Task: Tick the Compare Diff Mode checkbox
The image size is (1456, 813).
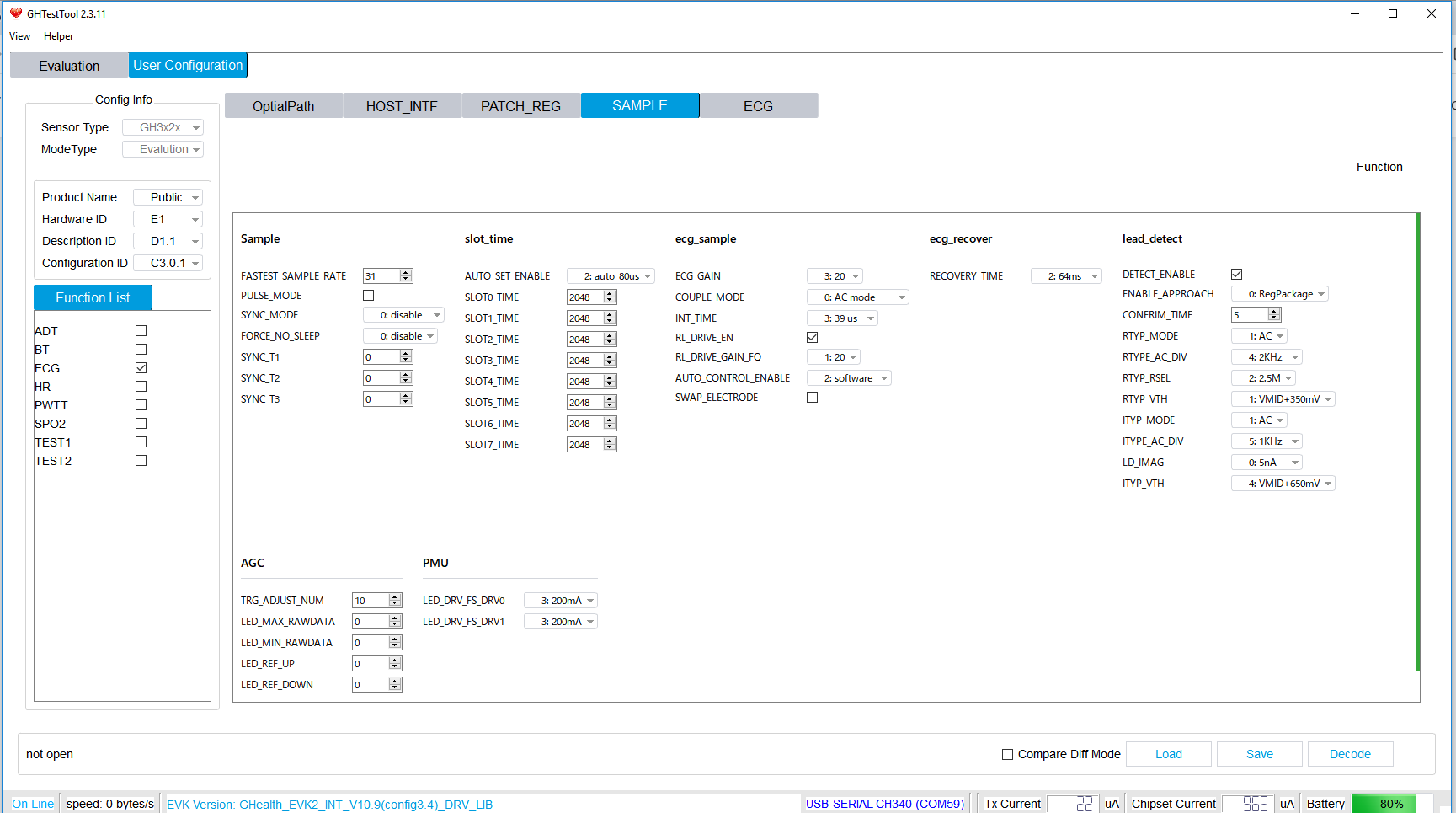Action: pyautogui.click(x=1007, y=754)
